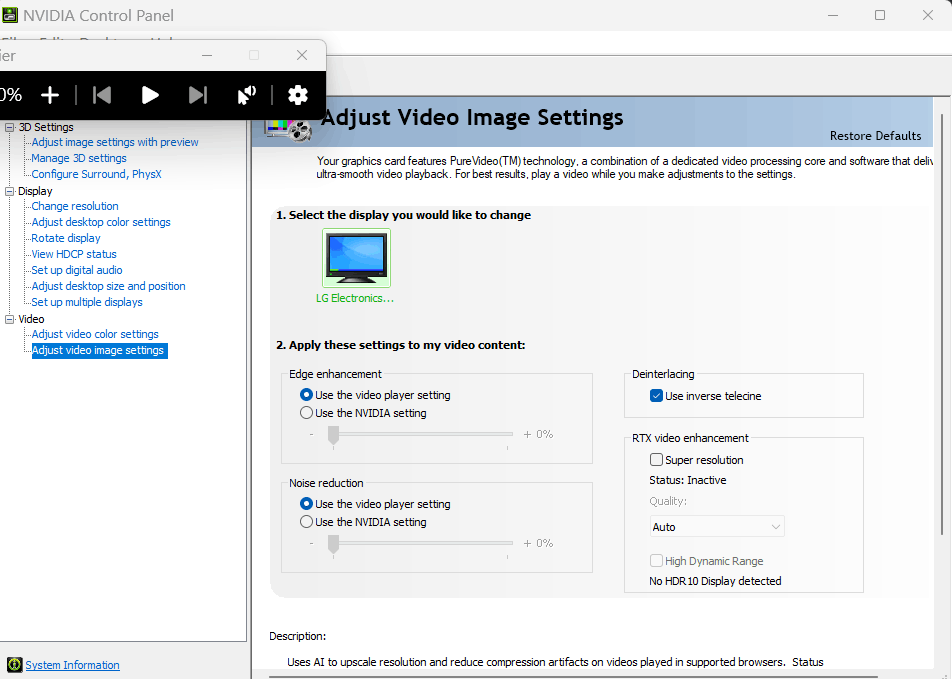Click the vertical scrollbar of settings page
This screenshot has height=679, width=952.
pyautogui.click(x=942, y=322)
